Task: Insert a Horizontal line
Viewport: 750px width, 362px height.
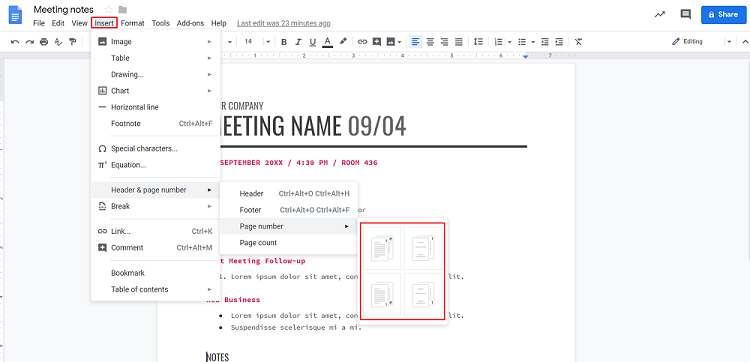Action: point(155,107)
